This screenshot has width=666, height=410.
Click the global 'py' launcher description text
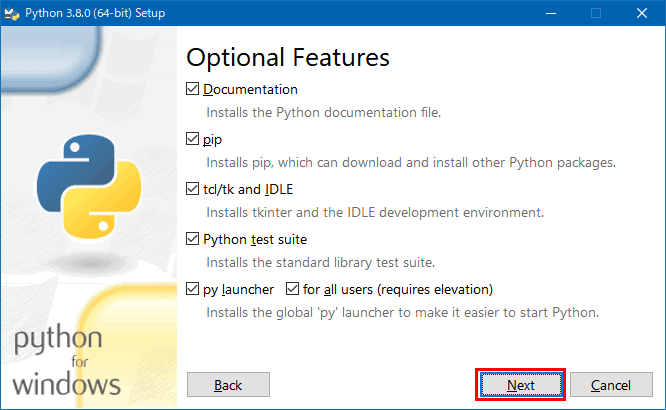[403, 313]
